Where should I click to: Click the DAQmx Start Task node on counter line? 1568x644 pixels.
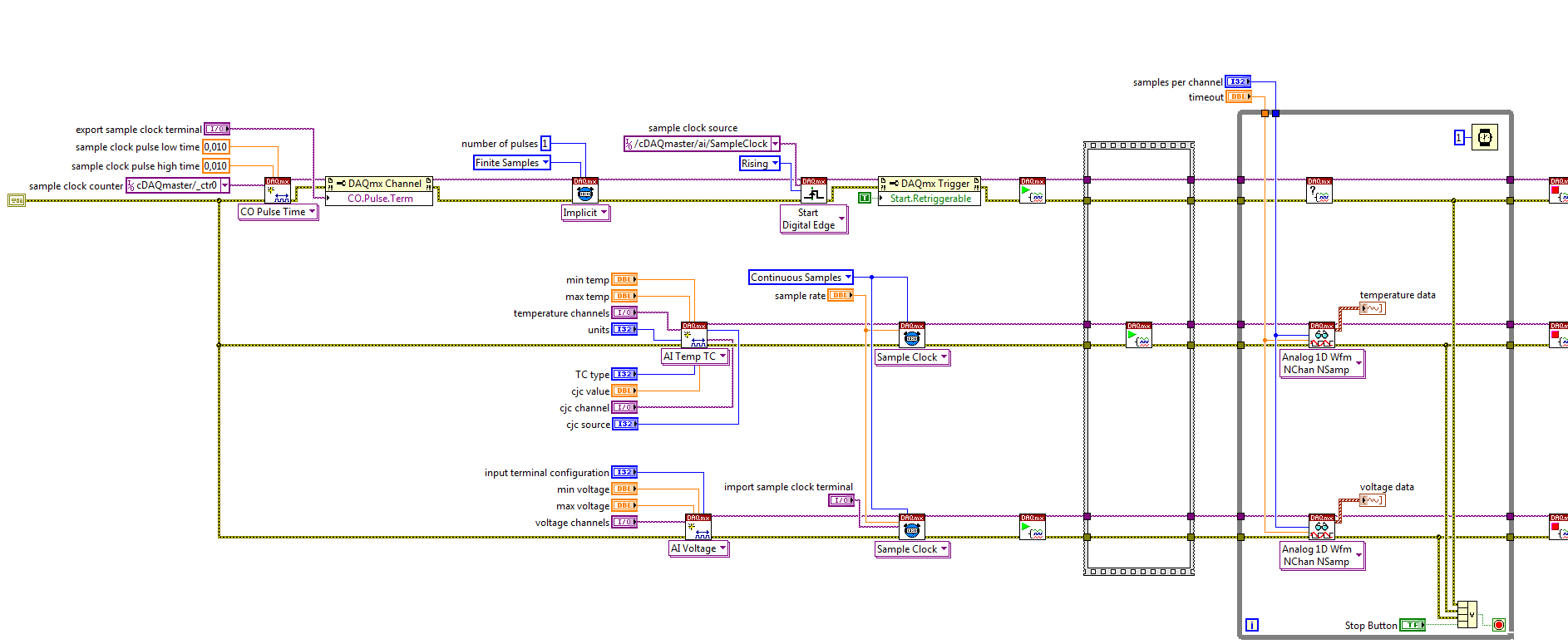(x=1033, y=190)
